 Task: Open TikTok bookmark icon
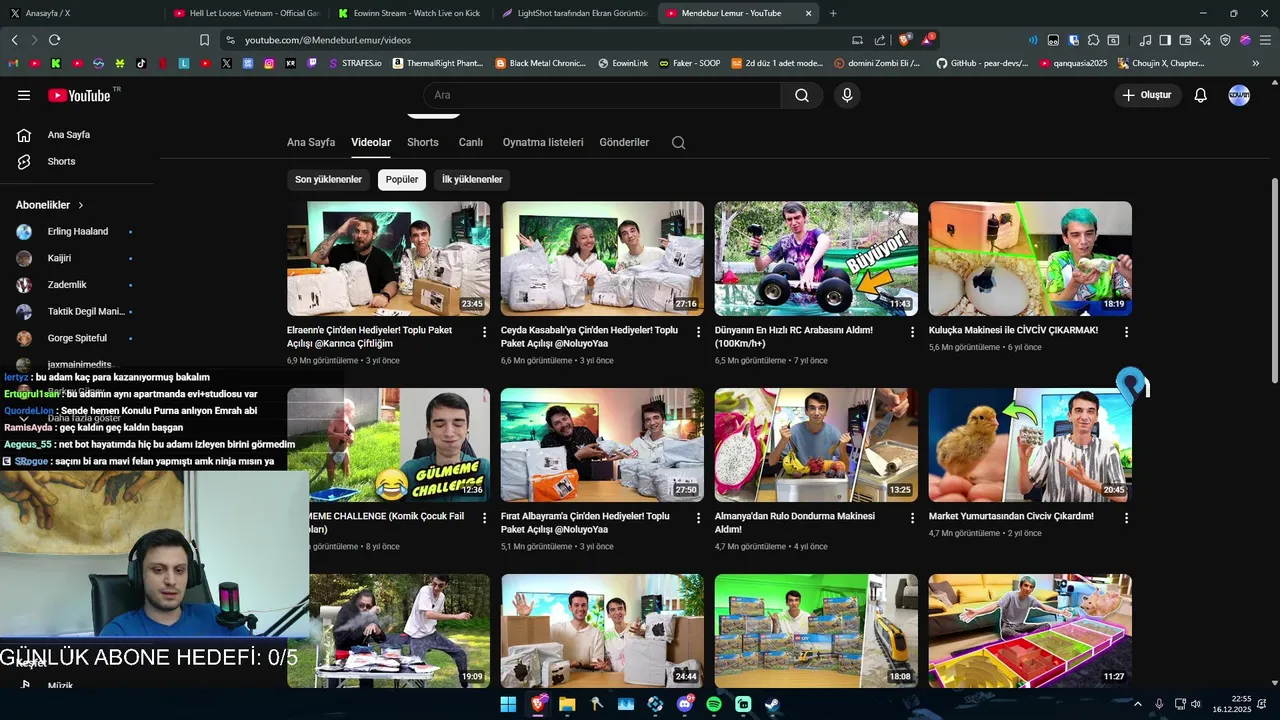(141, 63)
